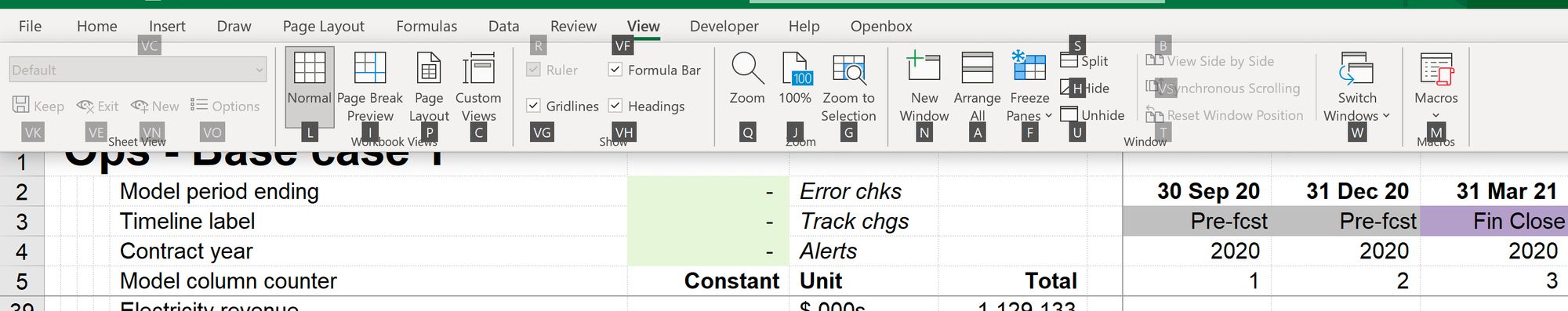Screen dimensions: 1568x311
Task: Click Zoom to Selection icon
Action: tap(848, 68)
